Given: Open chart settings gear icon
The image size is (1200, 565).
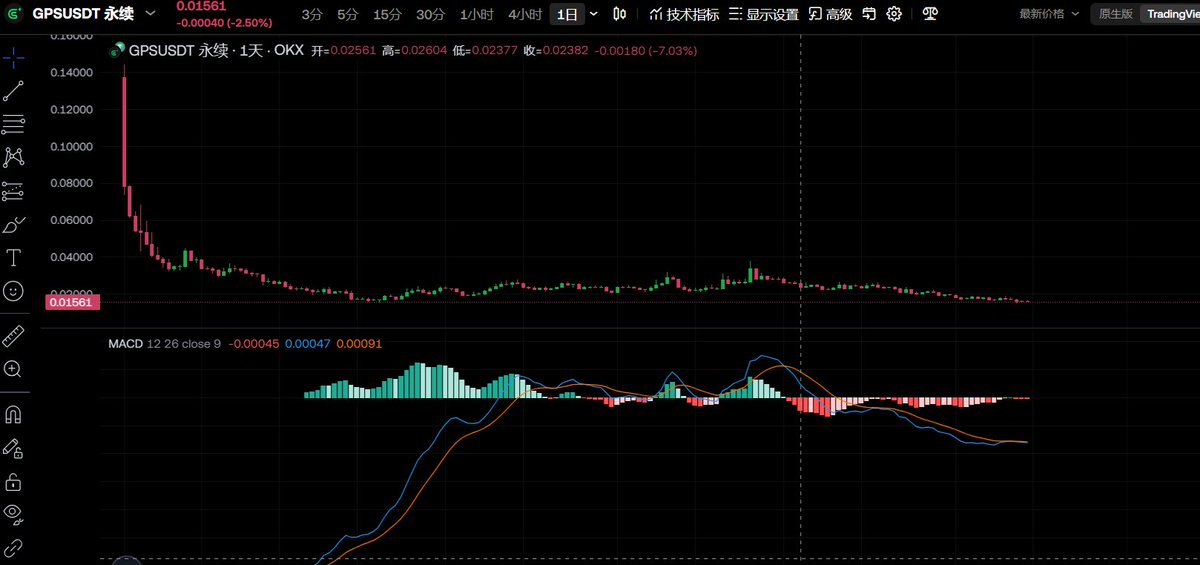Looking at the screenshot, I should point(894,14).
